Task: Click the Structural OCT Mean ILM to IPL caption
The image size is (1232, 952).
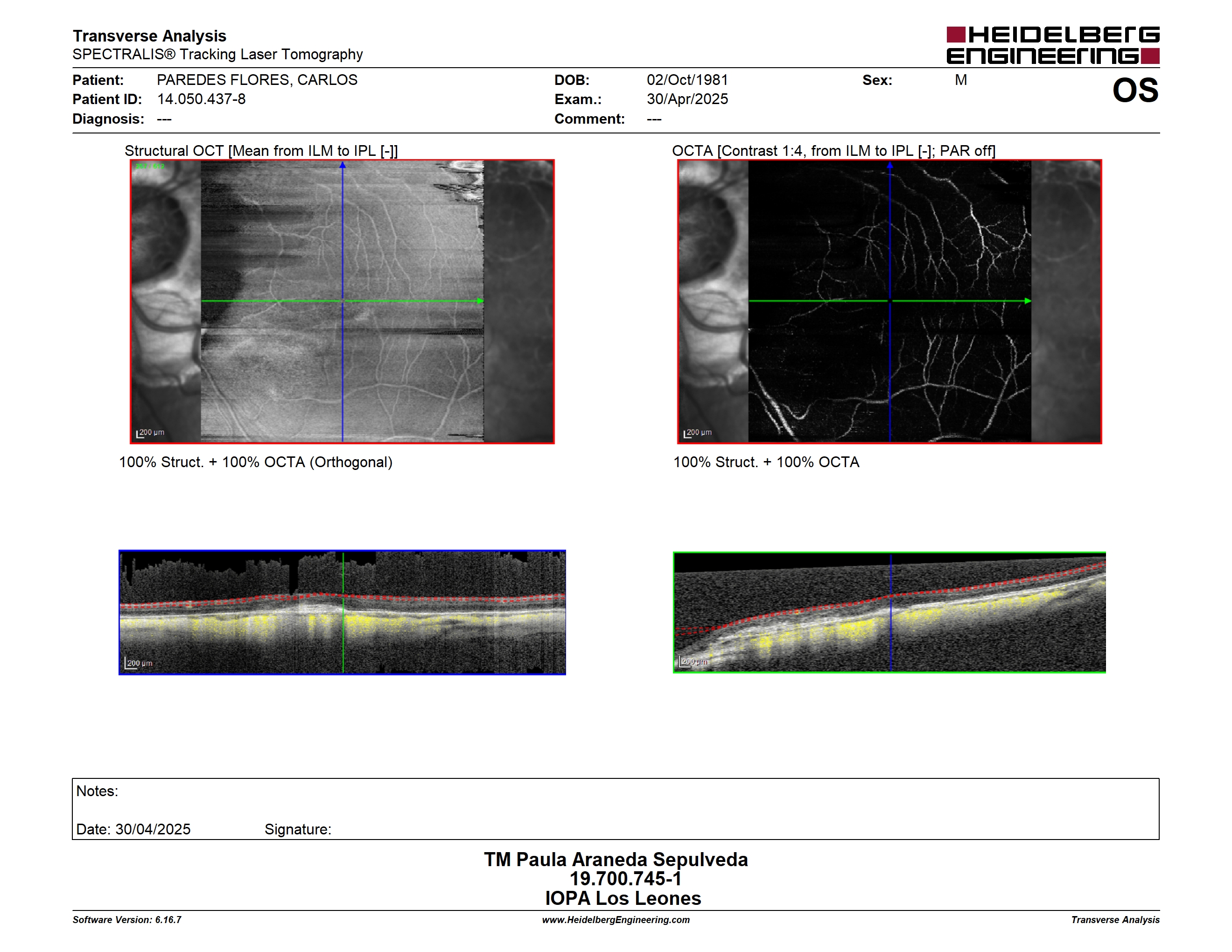Action: [x=261, y=151]
